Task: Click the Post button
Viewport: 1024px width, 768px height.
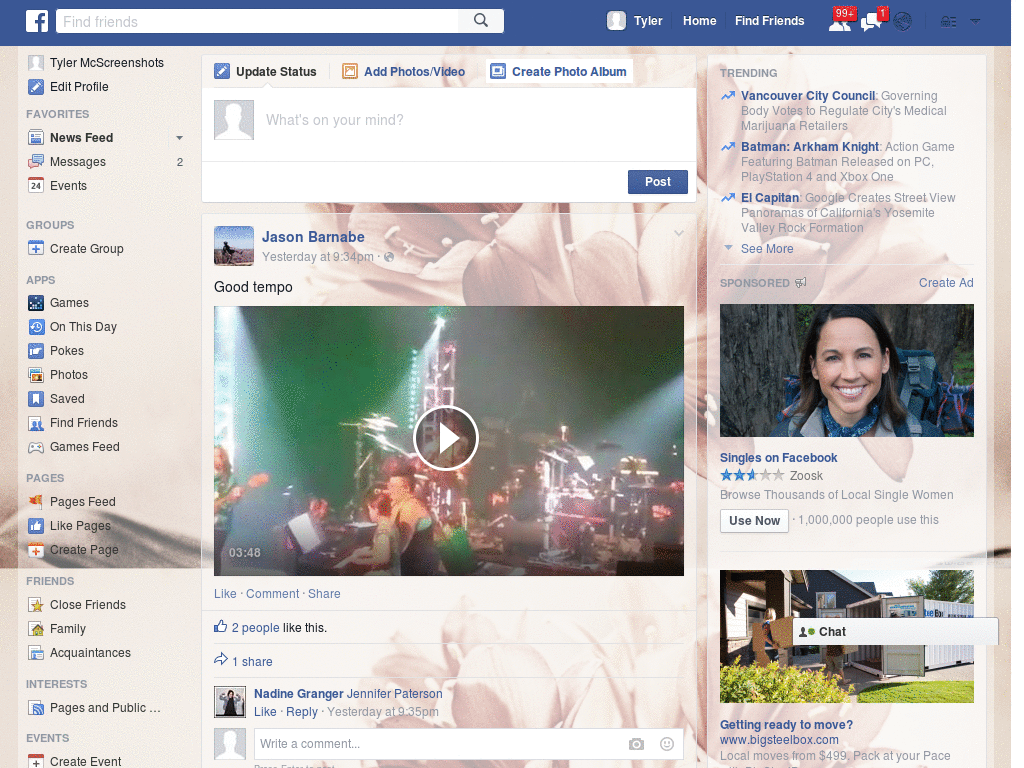Action: 657,181
